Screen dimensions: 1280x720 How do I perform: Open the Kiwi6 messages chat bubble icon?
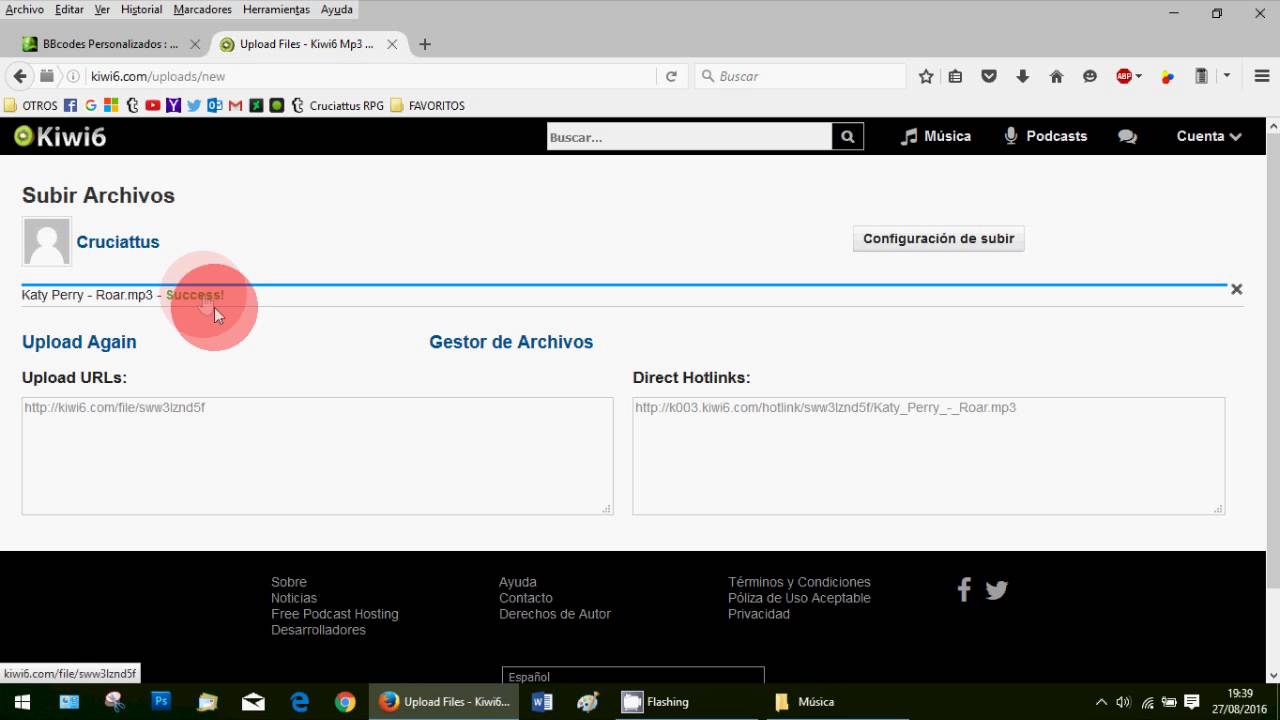[x=1127, y=137]
